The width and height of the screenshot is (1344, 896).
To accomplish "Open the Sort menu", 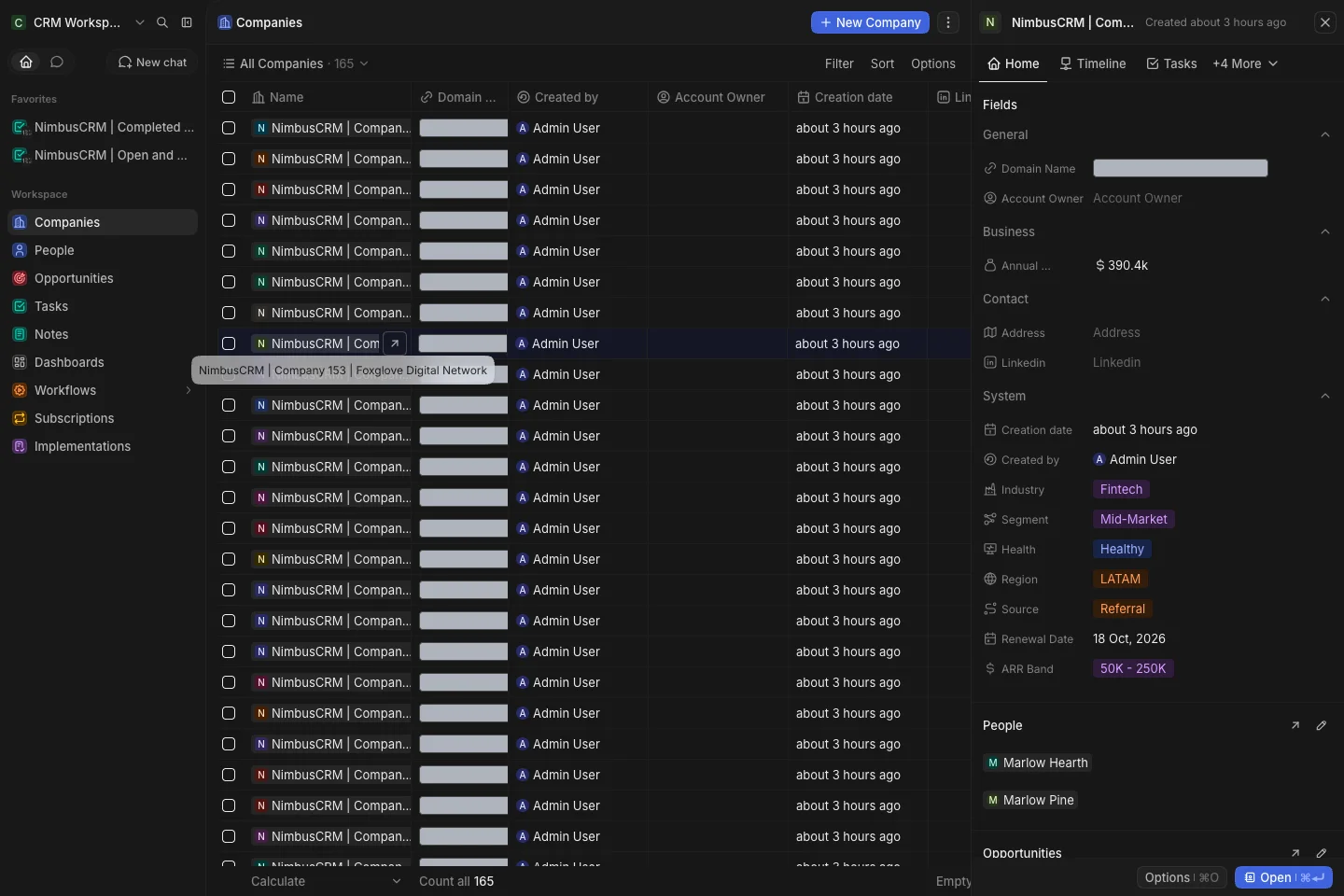I will coord(882,63).
